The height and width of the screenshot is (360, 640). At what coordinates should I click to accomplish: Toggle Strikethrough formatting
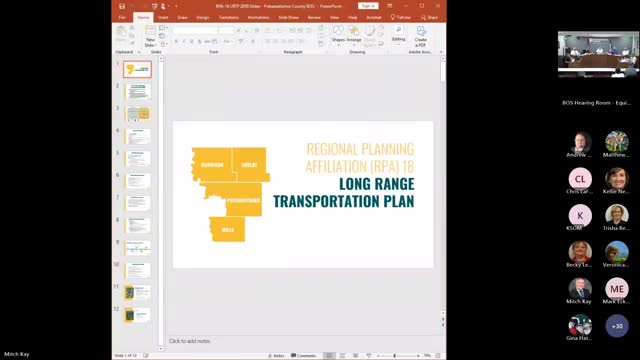pos(207,41)
